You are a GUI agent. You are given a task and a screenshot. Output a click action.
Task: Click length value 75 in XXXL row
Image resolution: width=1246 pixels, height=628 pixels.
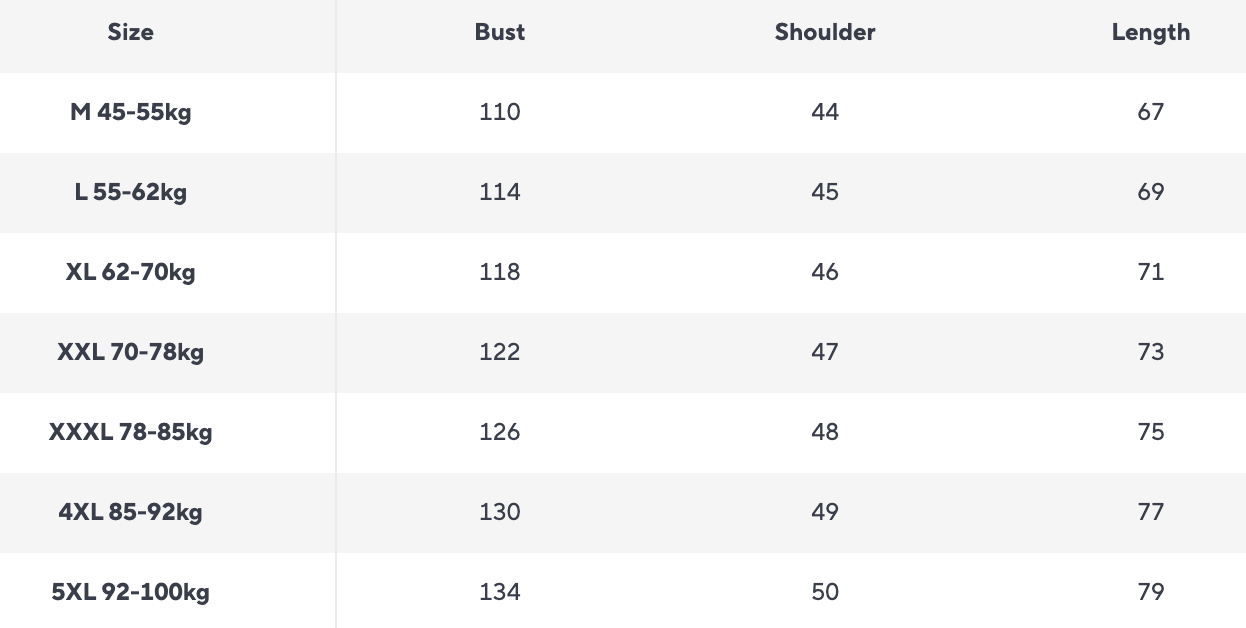tap(1150, 432)
